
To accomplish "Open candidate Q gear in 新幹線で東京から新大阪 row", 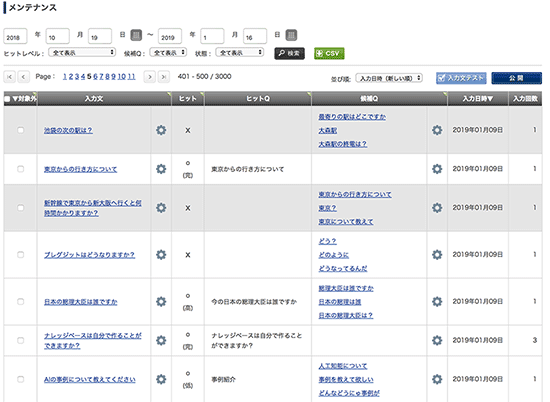I will [x=437, y=208].
